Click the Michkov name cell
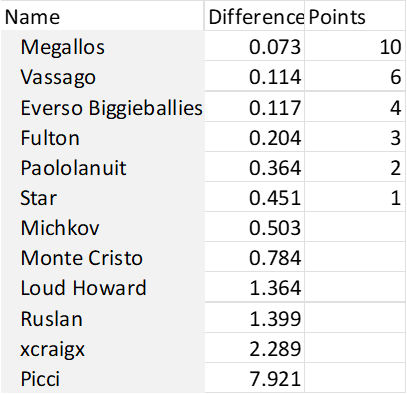 [x=102, y=227]
